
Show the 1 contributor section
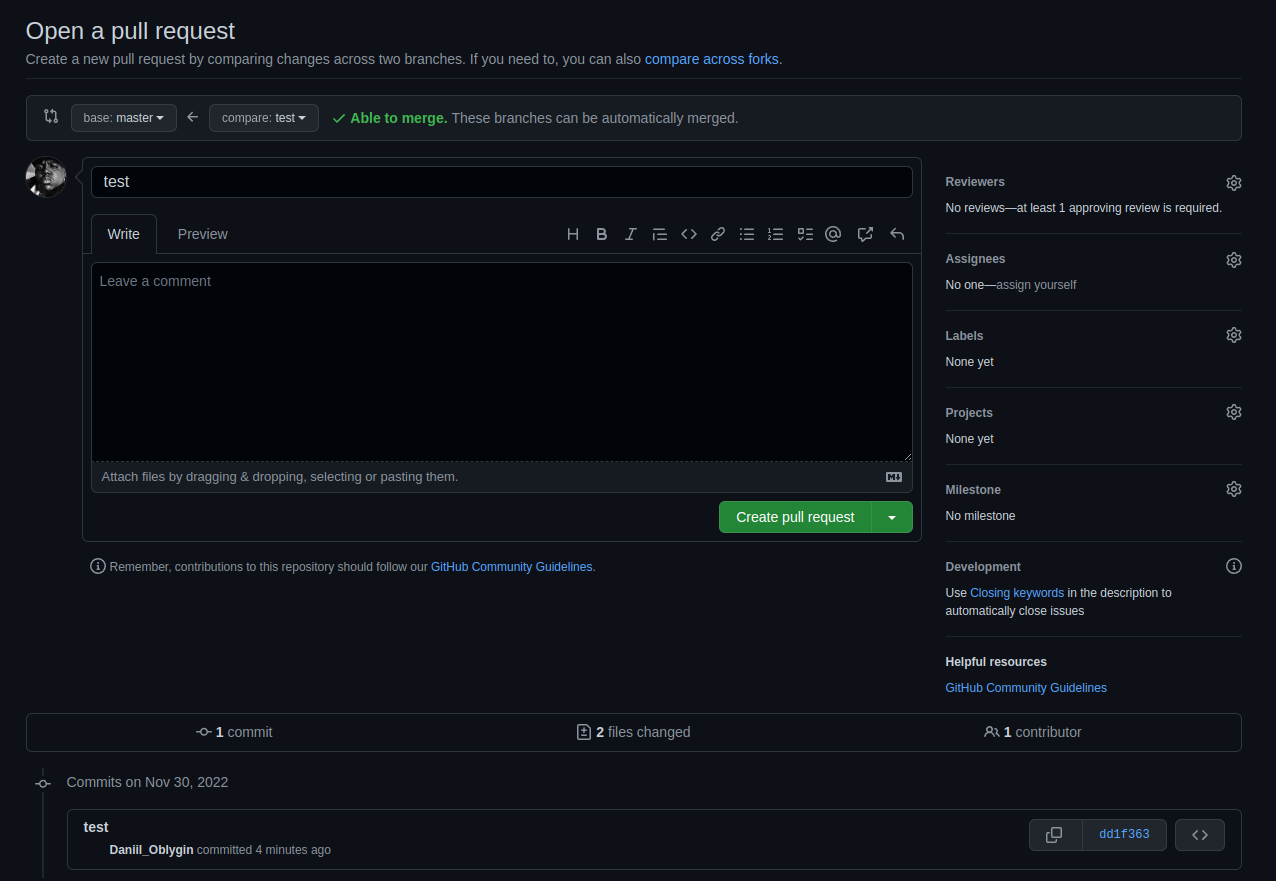click(1033, 732)
